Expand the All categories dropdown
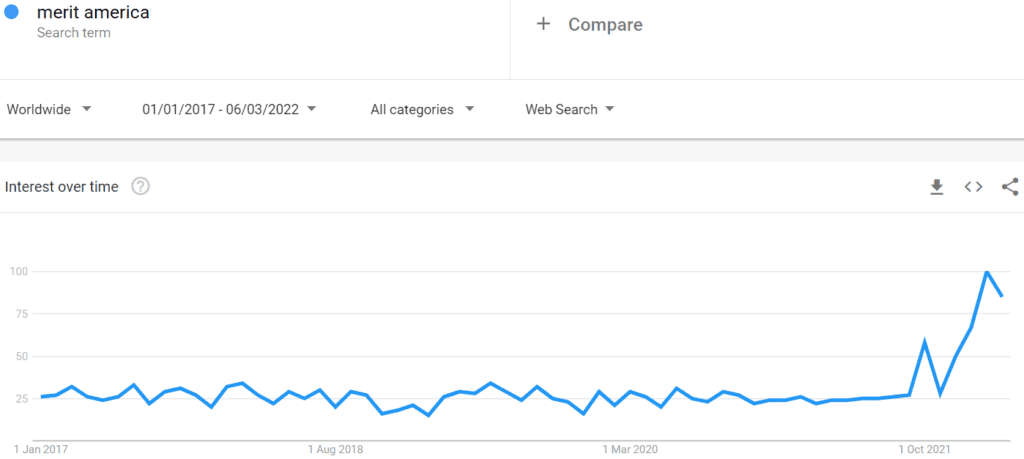 [x=422, y=110]
